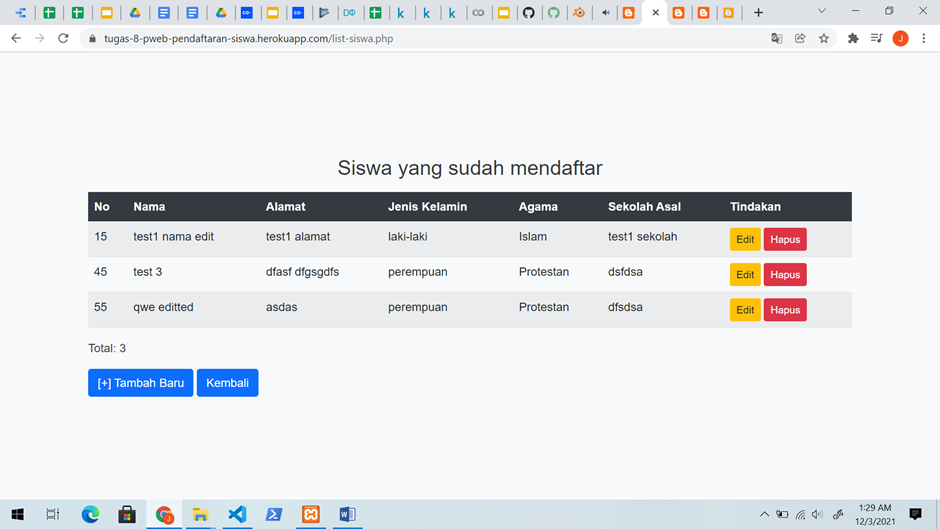This screenshot has height=529, width=940.
Task: Select the 'asdas' cell
Action: 281,307
